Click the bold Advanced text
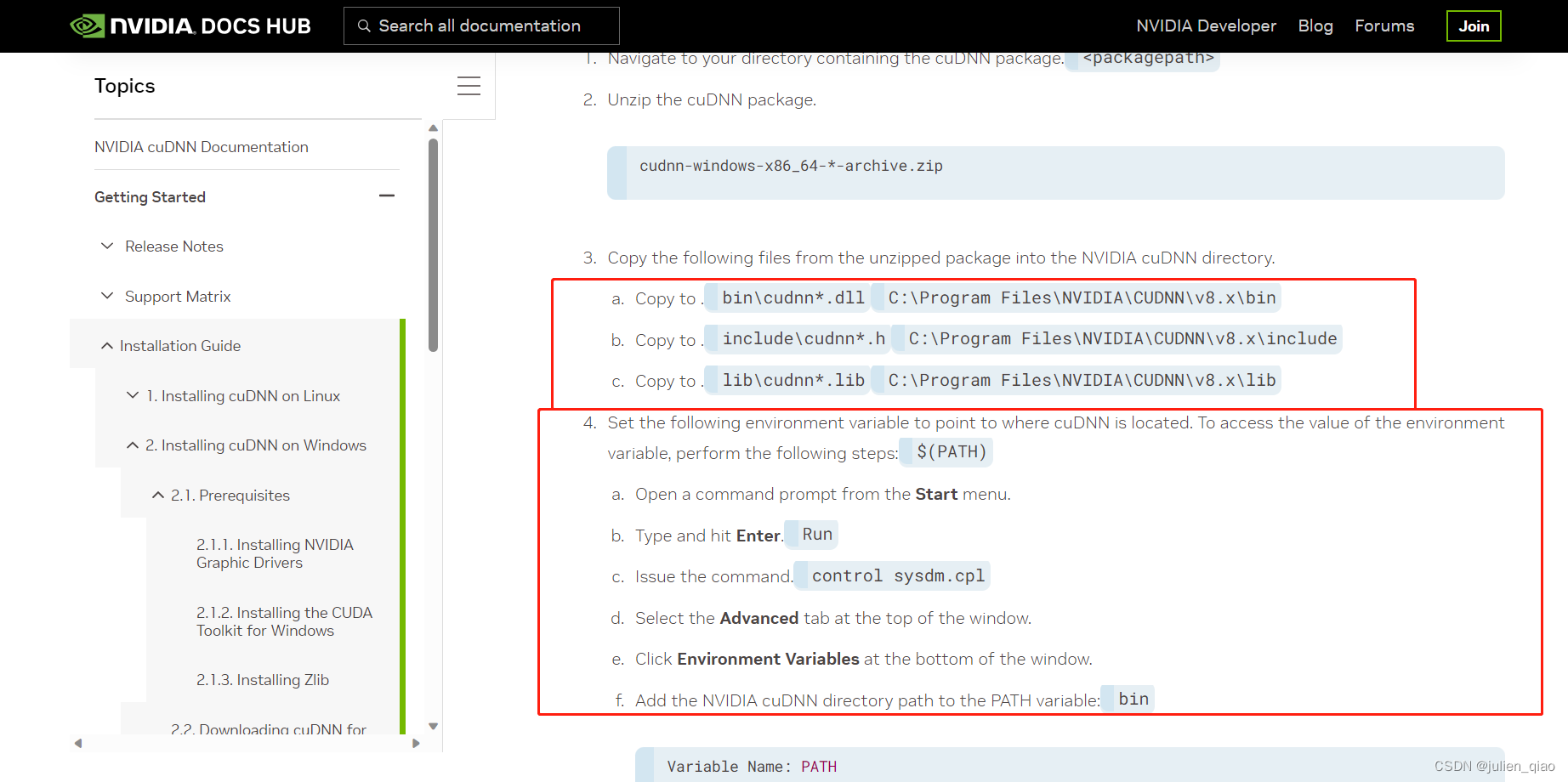The height and width of the screenshot is (782, 1568). pyautogui.click(x=759, y=618)
